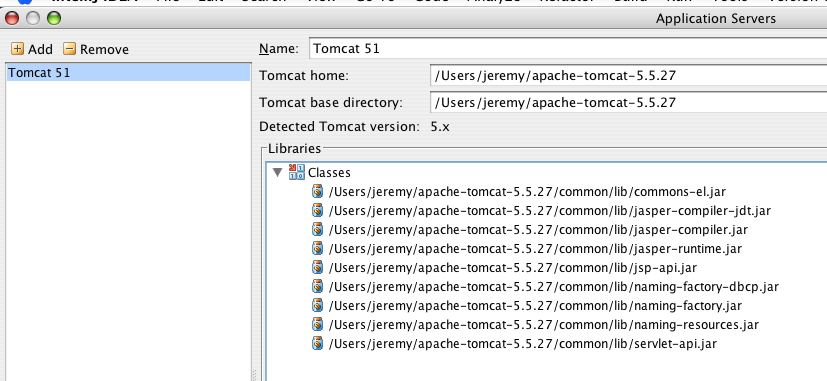Click the Remove server minus icon
This screenshot has height=381, width=827.
click(x=69, y=49)
